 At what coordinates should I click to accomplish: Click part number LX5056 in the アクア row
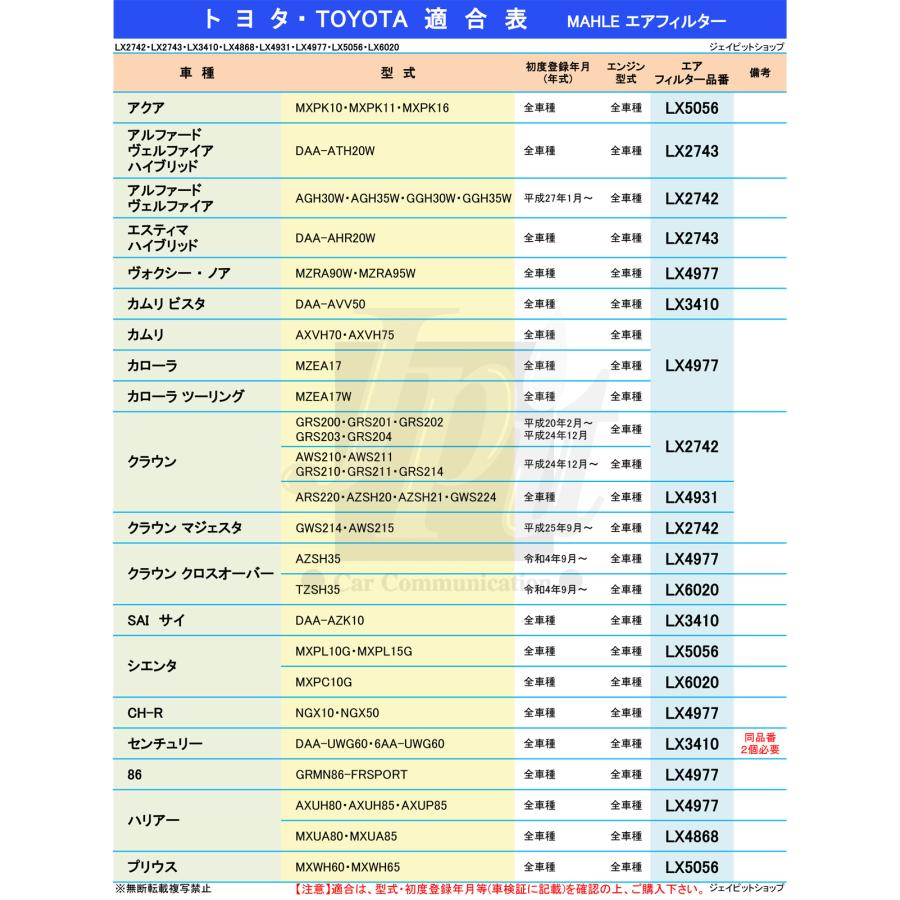(692, 108)
